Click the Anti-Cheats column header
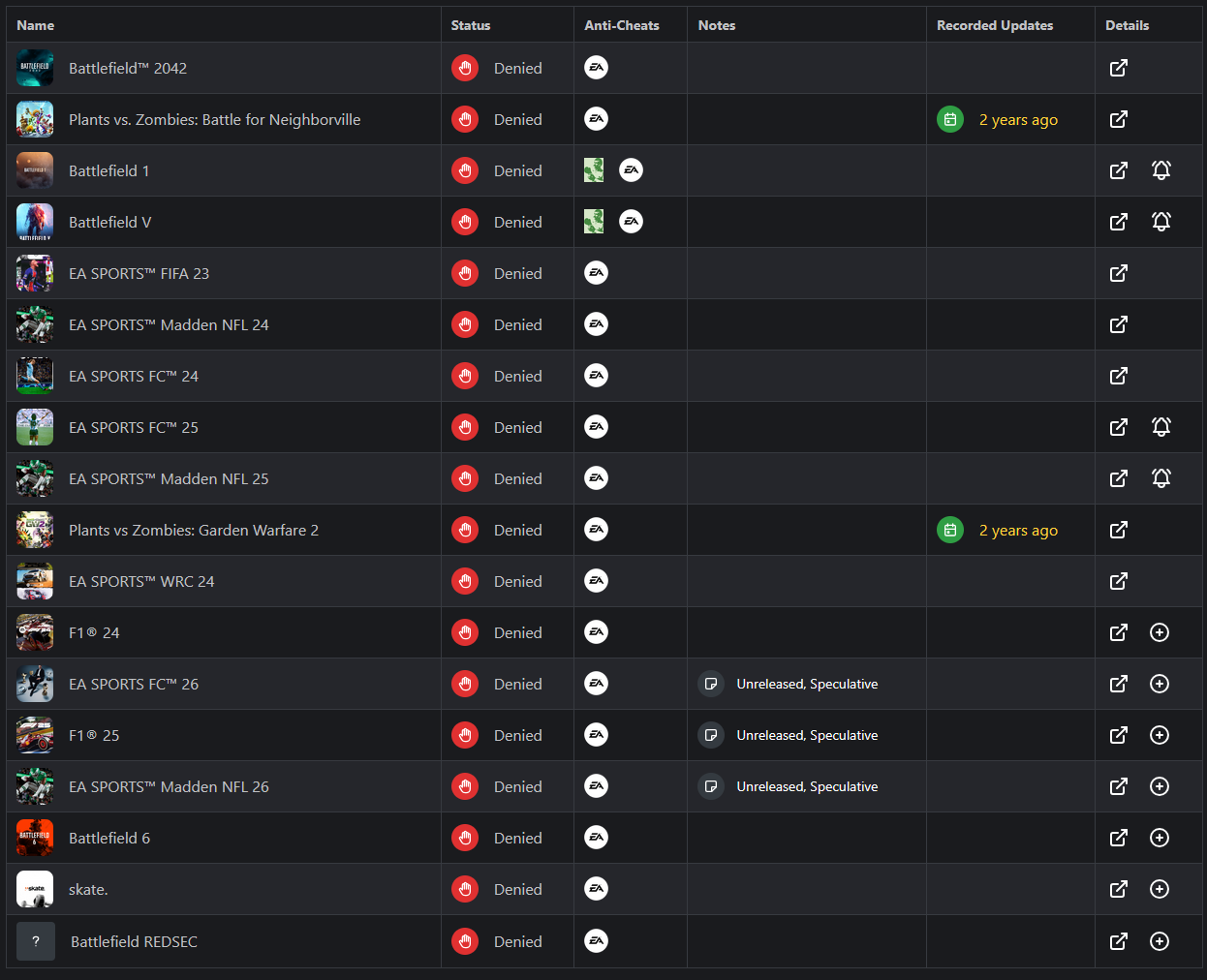Image resolution: width=1207 pixels, height=980 pixels. pyautogui.click(x=622, y=25)
